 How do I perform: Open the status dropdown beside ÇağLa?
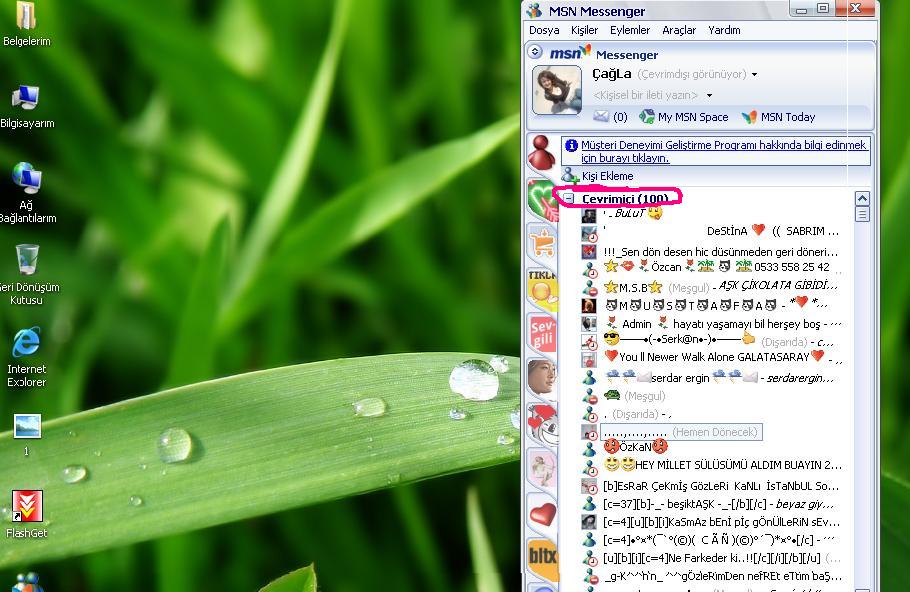coord(754,74)
